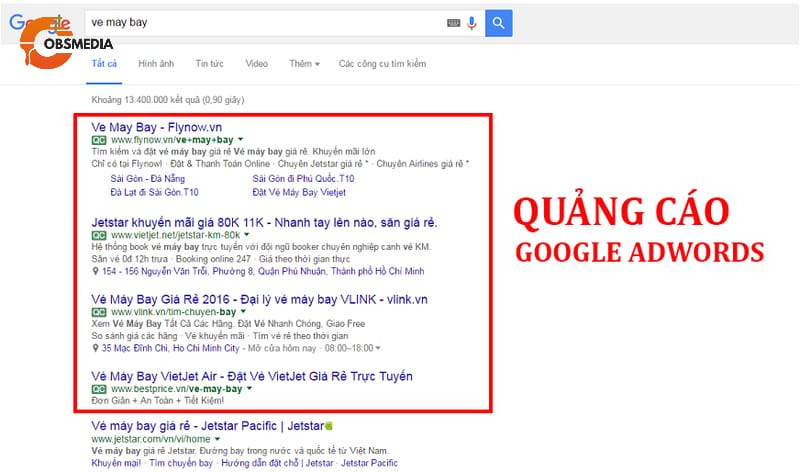
Task: Activate voice search microphone icon
Action: pos(471,22)
